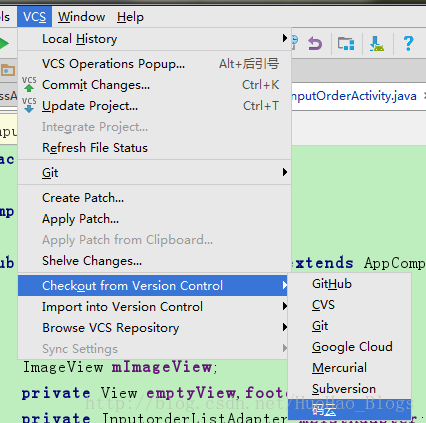Click the green Run arrow icon
426x423 pixels.
(4, 43)
